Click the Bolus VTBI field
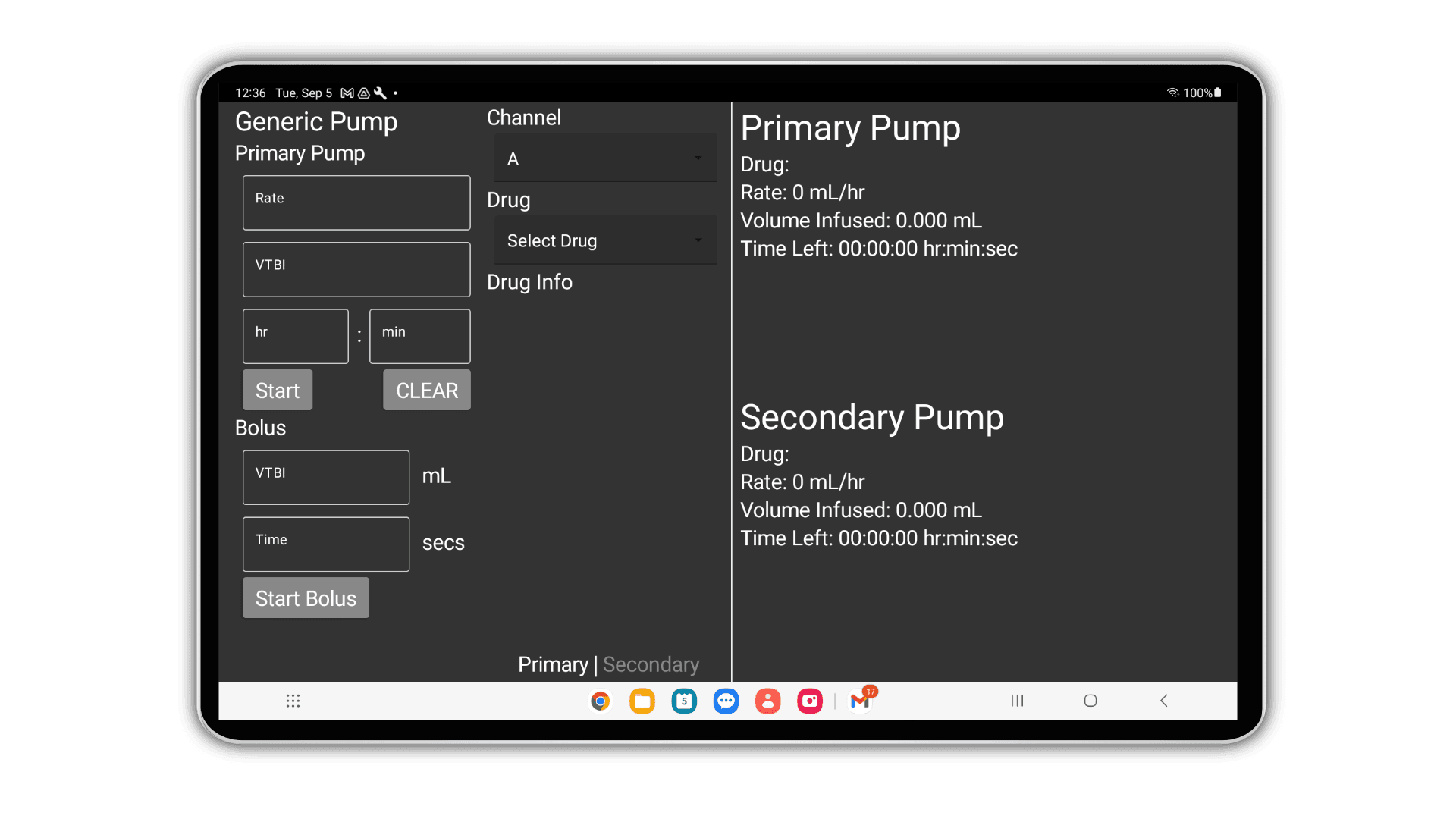 coord(325,477)
